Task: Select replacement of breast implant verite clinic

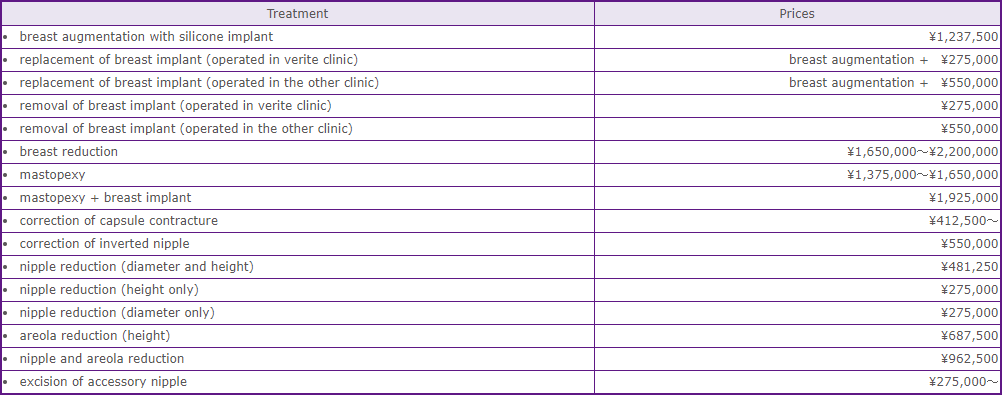Action: 189,59
